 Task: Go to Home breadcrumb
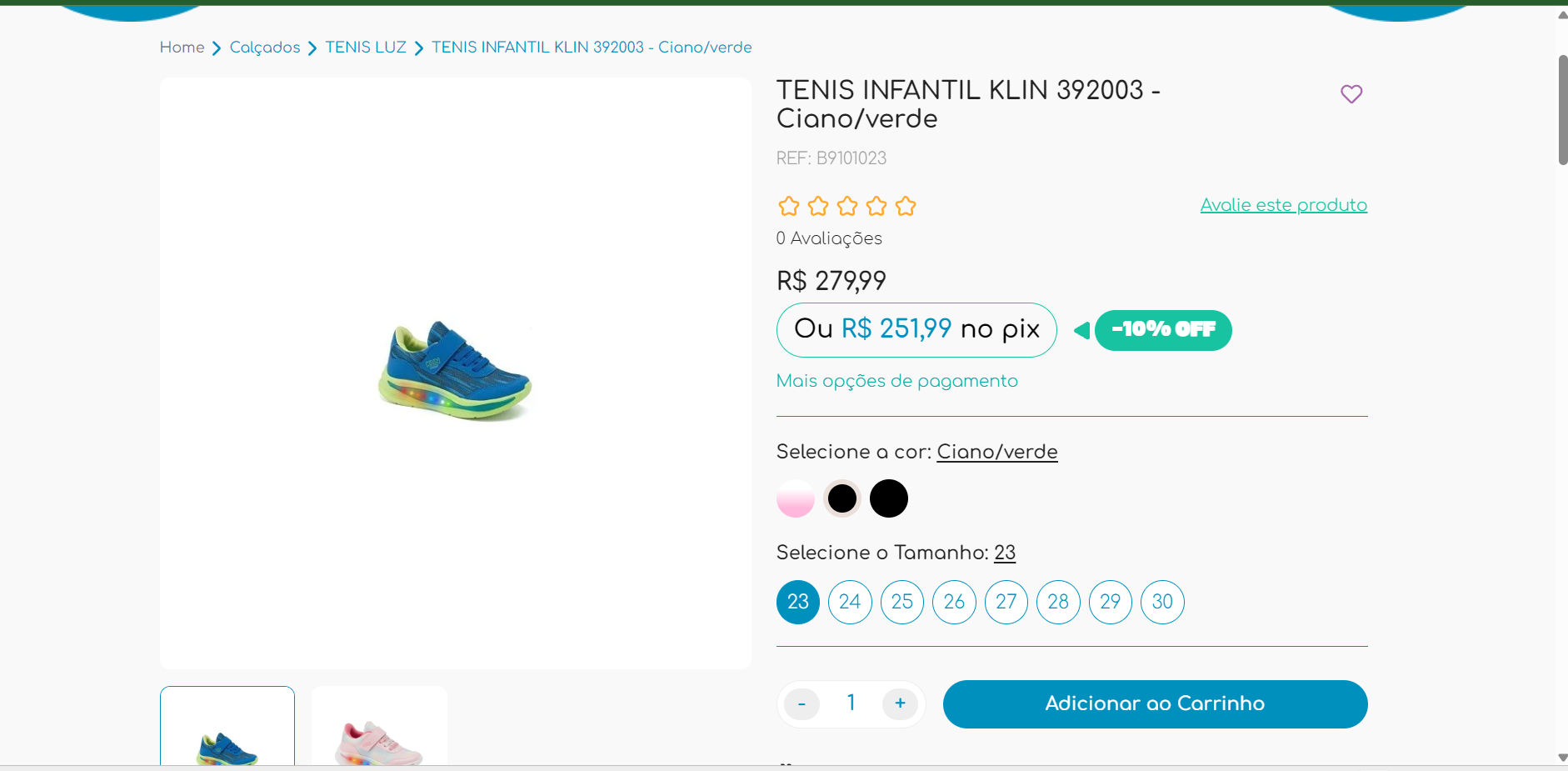pyautogui.click(x=182, y=48)
